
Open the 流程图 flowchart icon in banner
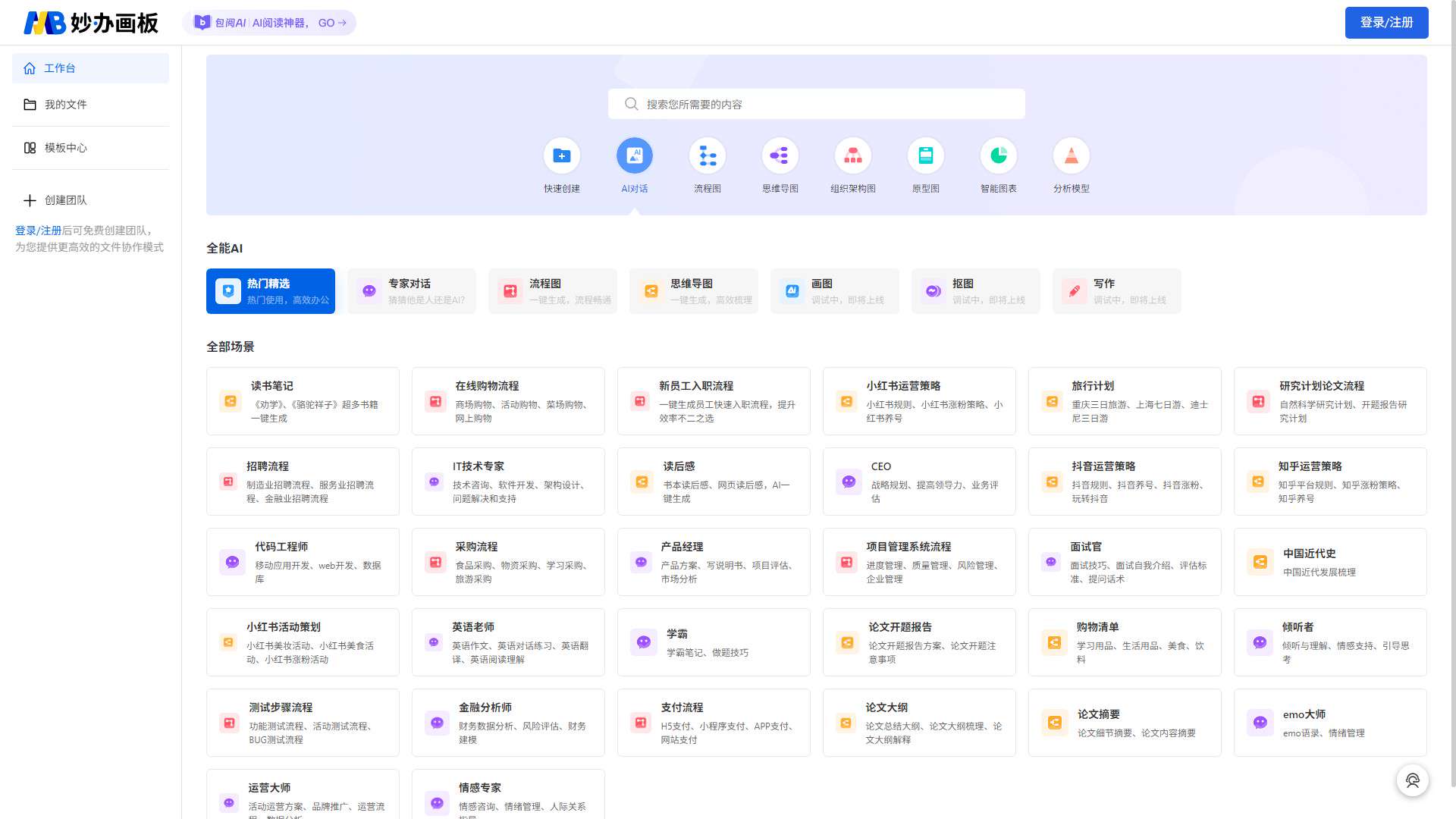click(x=707, y=155)
